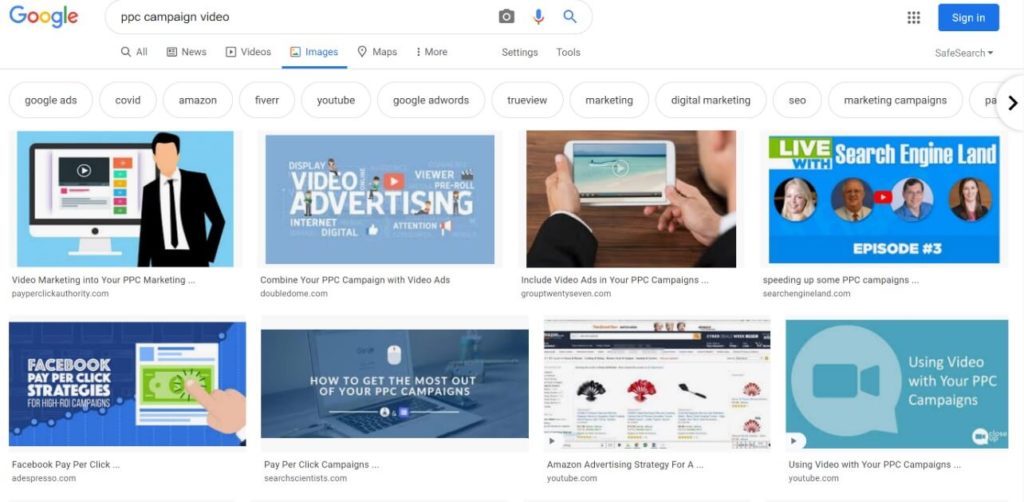The height and width of the screenshot is (502, 1024).
Task: Switch to the Videos tab
Action: pyautogui.click(x=248, y=52)
